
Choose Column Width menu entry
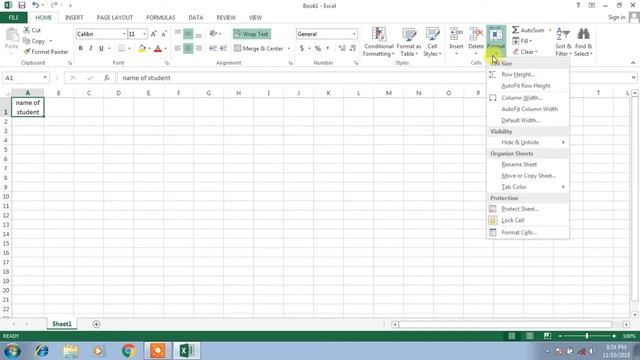tap(527, 98)
